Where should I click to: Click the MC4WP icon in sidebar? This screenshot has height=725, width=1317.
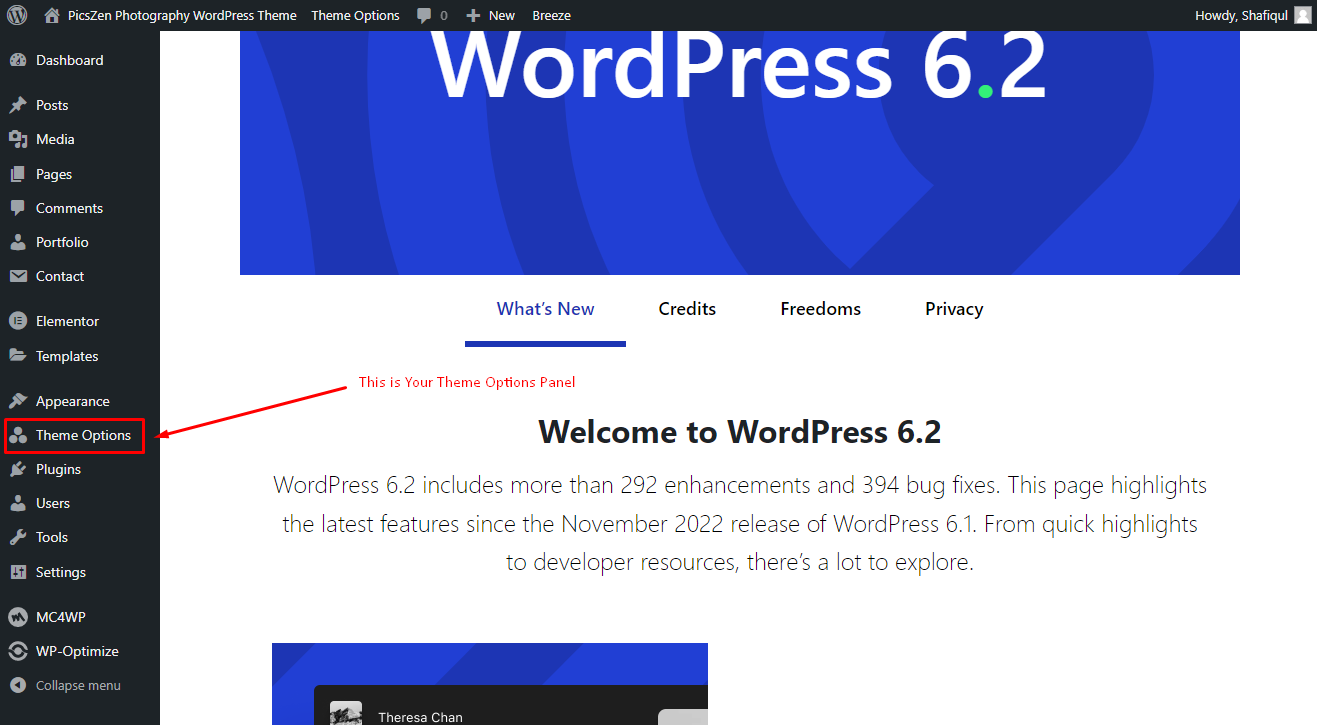pos(18,617)
